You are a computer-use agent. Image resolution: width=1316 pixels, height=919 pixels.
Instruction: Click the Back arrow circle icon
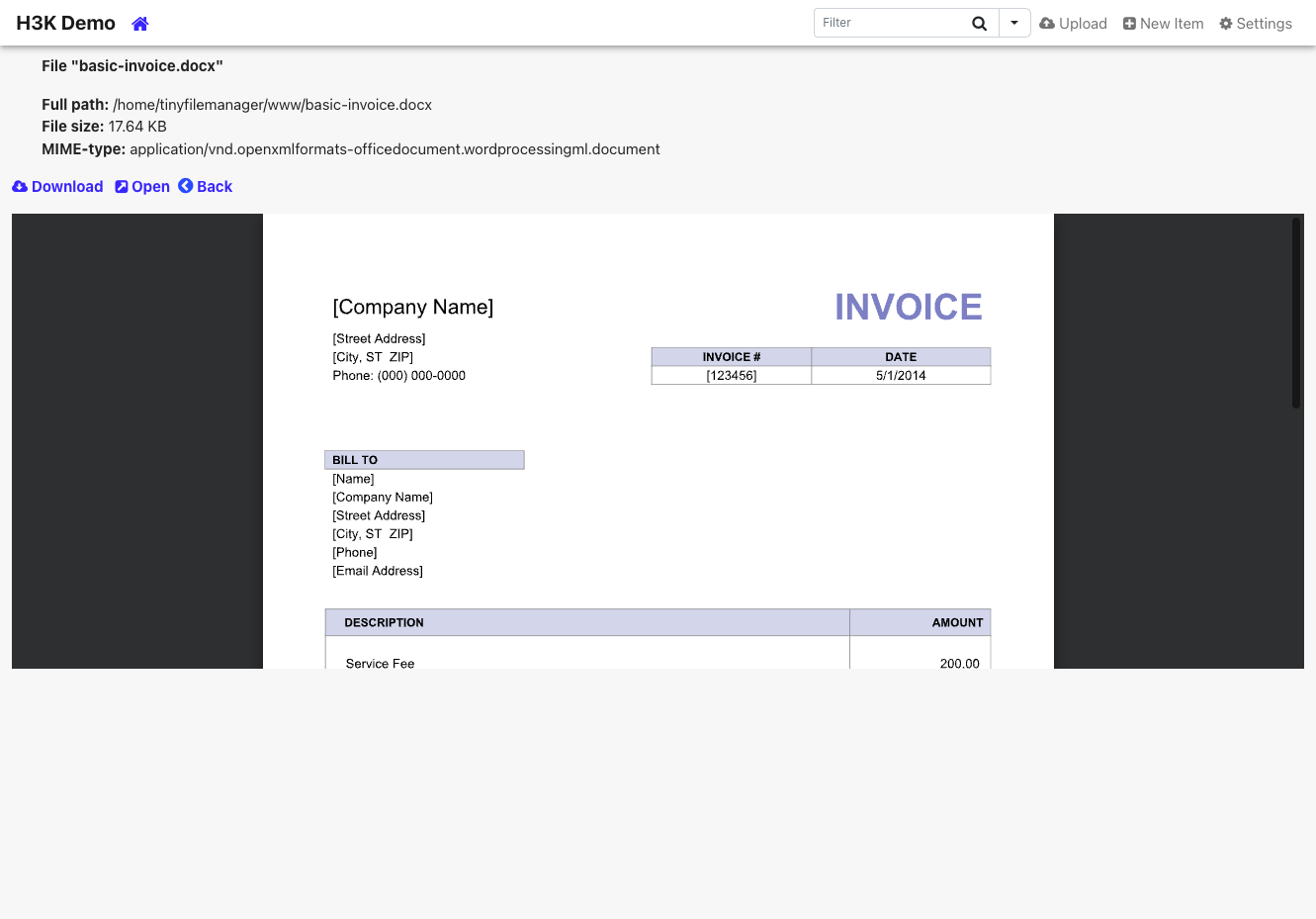[x=186, y=186]
